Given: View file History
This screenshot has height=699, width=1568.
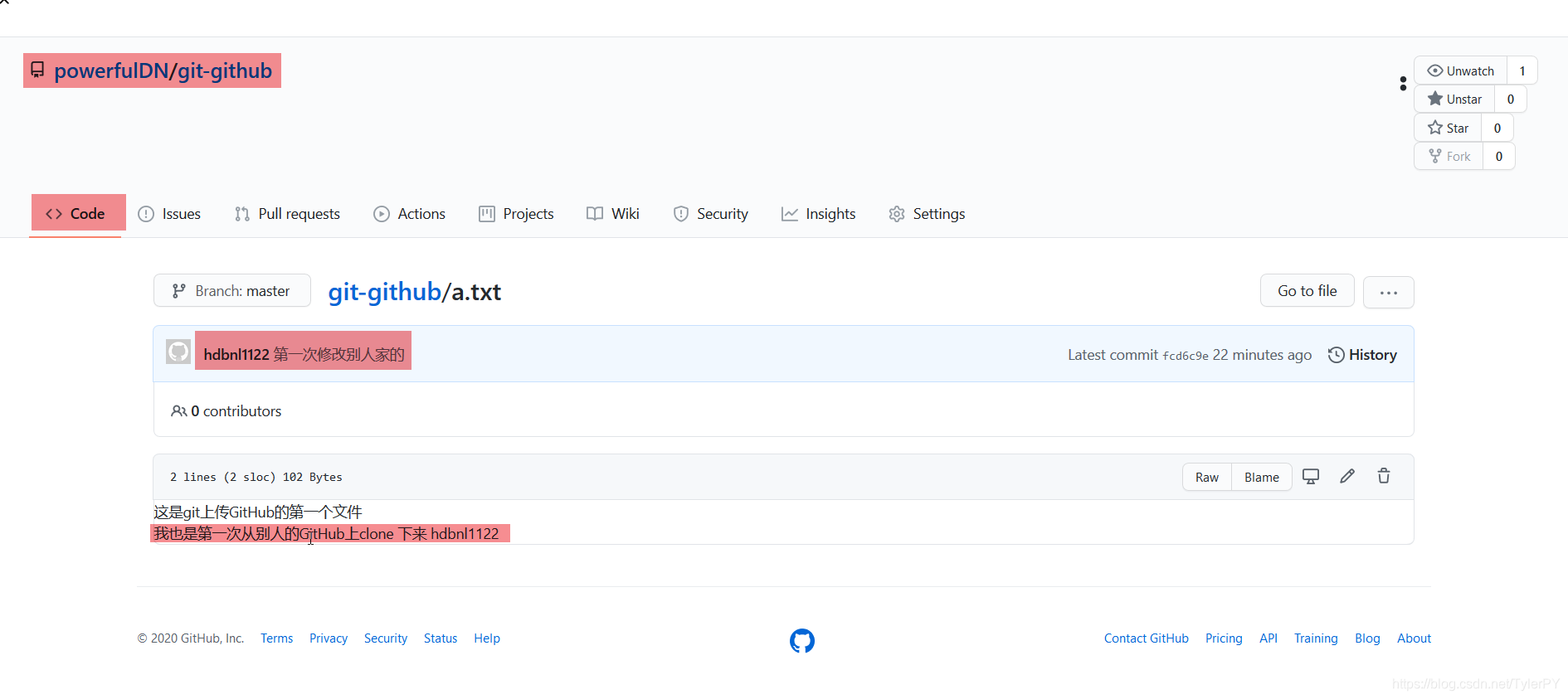Looking at the screenshot, I should pos(1362,355).
